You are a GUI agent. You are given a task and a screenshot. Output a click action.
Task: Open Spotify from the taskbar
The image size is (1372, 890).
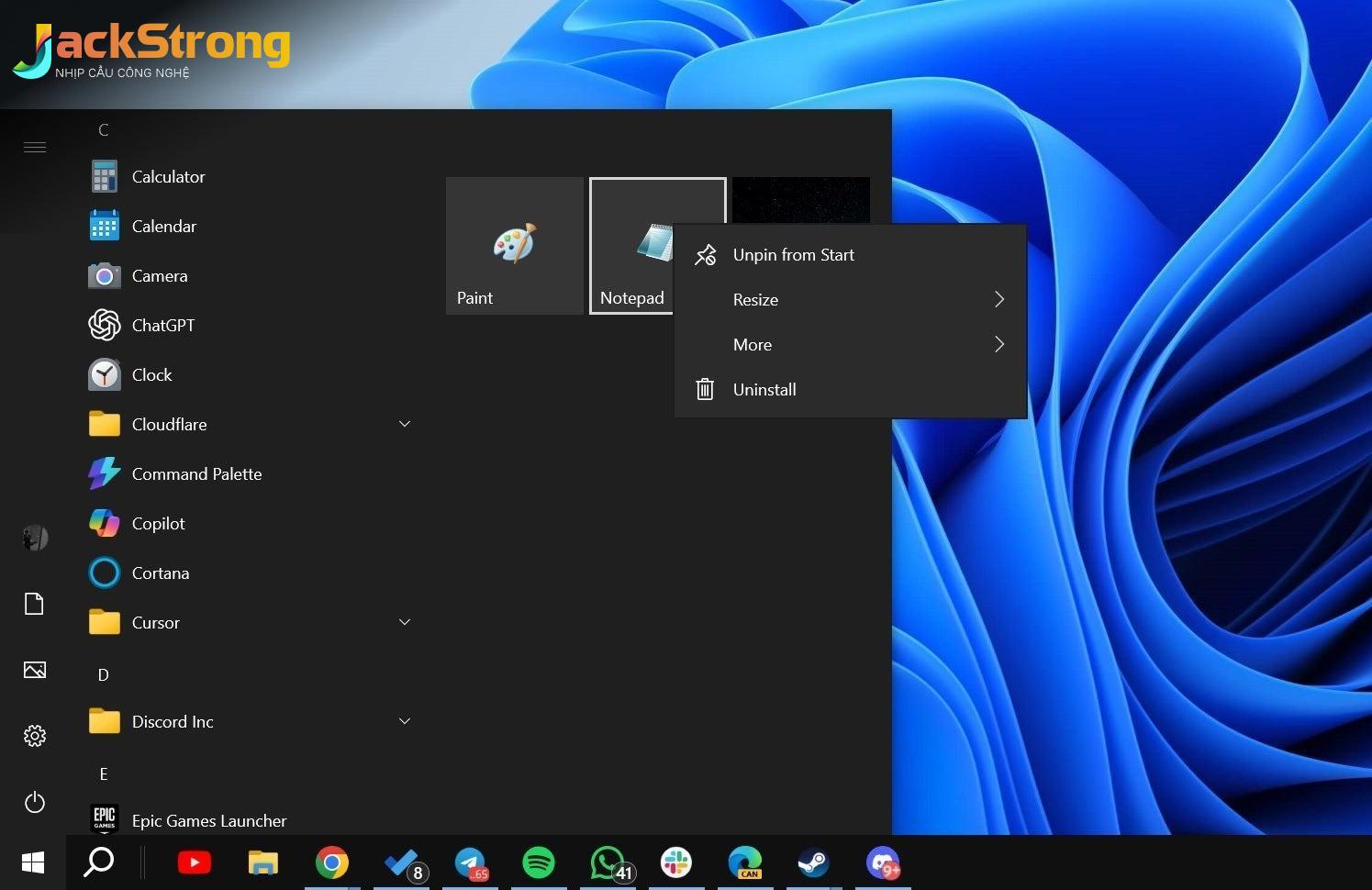click(x=539, y=862)
